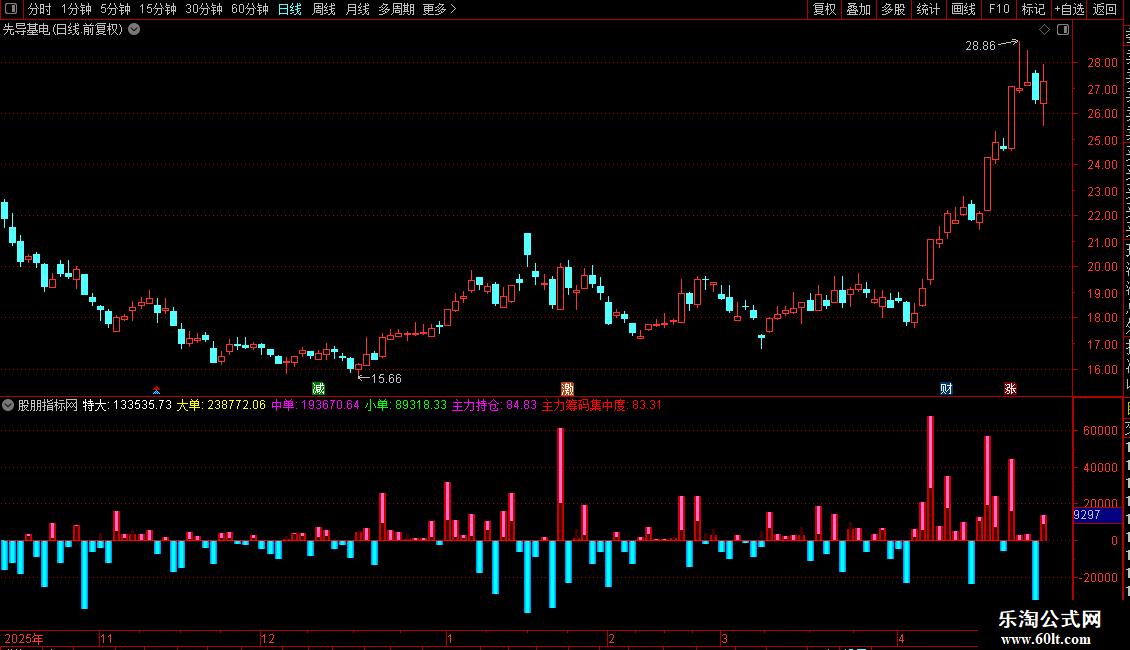Viewport: 1130px width, 650px height.
Task: Toggle the left side panel icon
Action: (11, 9)
